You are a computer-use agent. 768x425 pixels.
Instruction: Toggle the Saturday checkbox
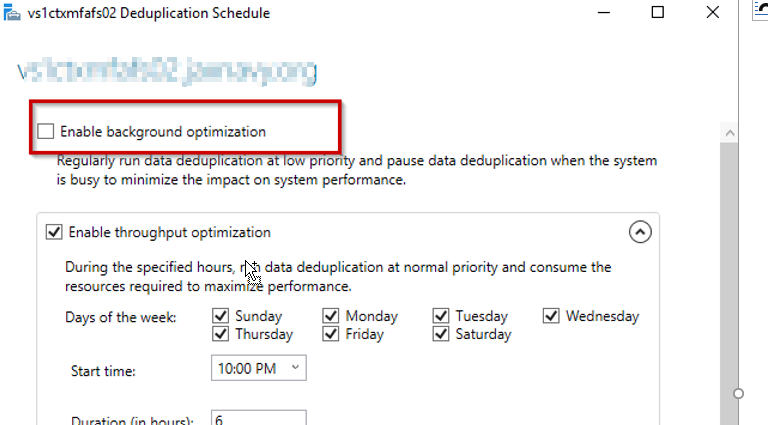pyautogui.click(x=441, y=334)
